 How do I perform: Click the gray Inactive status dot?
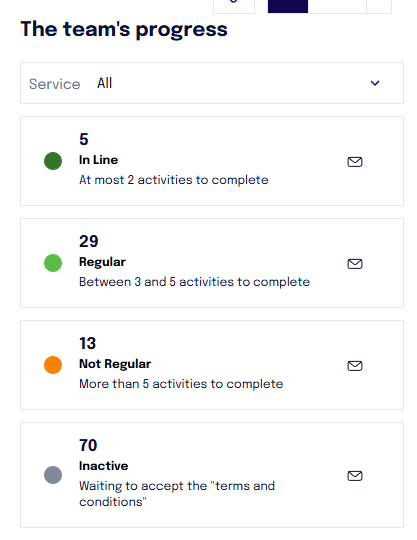tap(53, 475)
